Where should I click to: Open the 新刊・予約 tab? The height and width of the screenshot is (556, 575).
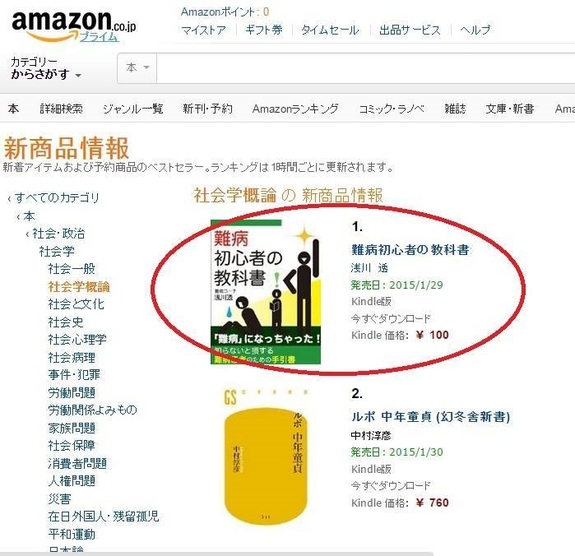[208, 109]
